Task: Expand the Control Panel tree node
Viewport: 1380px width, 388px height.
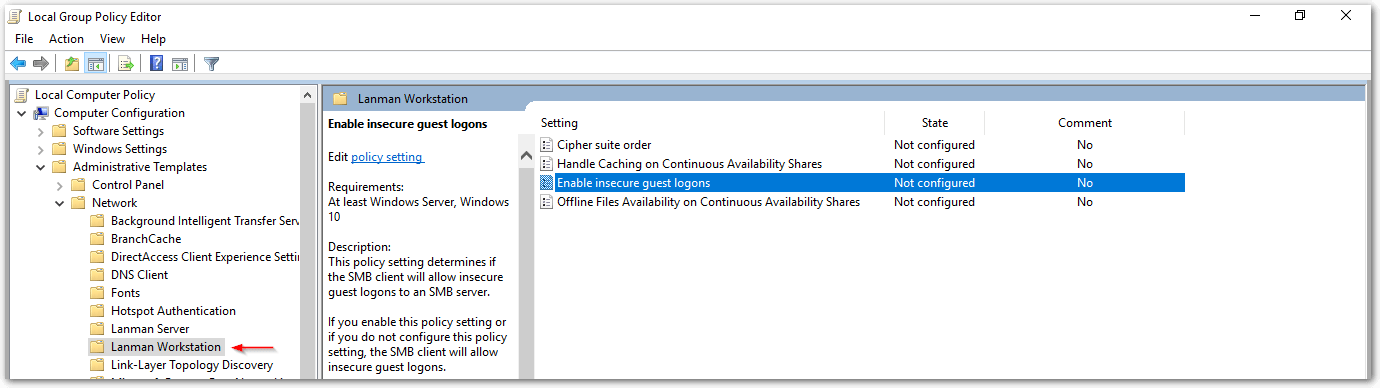Action: pos(60,185)
